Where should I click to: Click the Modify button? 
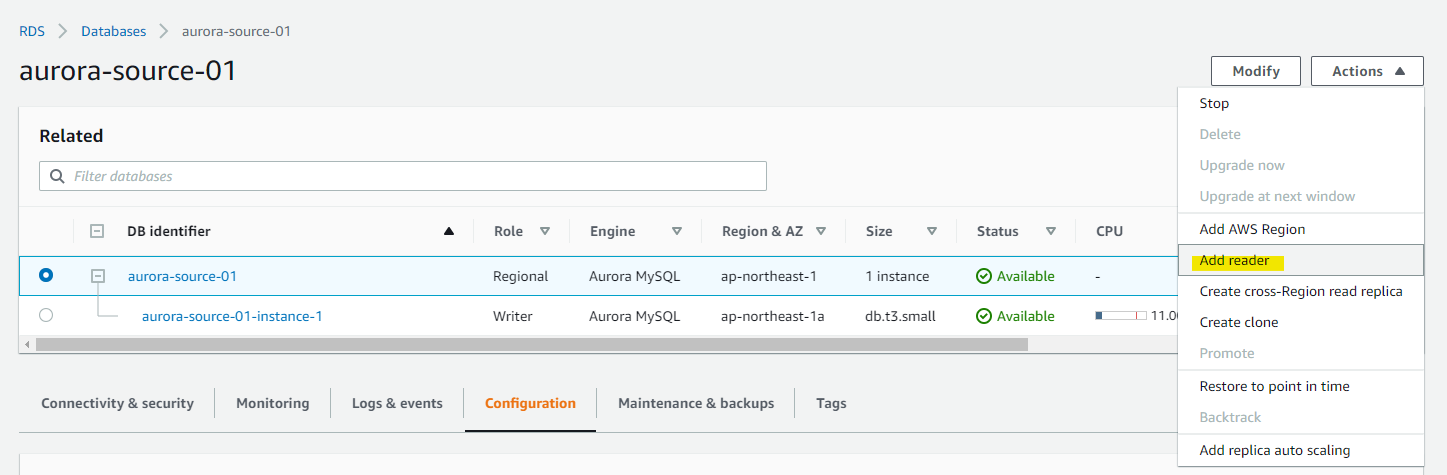(1256, 71)
